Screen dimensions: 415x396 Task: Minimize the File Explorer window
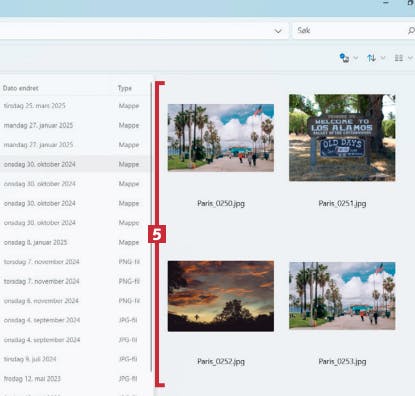[386, 3]
